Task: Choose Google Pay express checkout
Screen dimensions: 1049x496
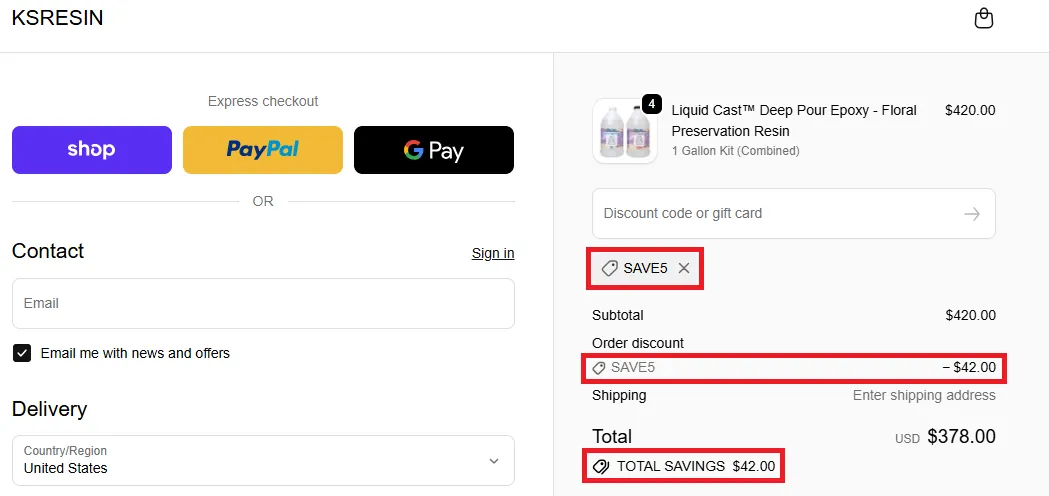Action: [x=434, y=150]
